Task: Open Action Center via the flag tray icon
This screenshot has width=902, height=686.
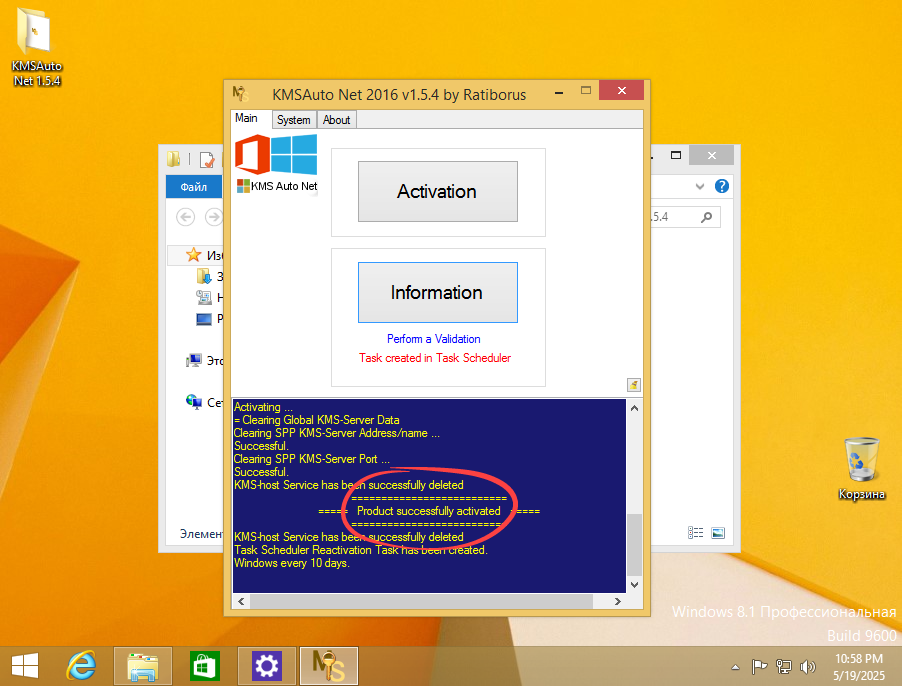Action: (759, 667)
